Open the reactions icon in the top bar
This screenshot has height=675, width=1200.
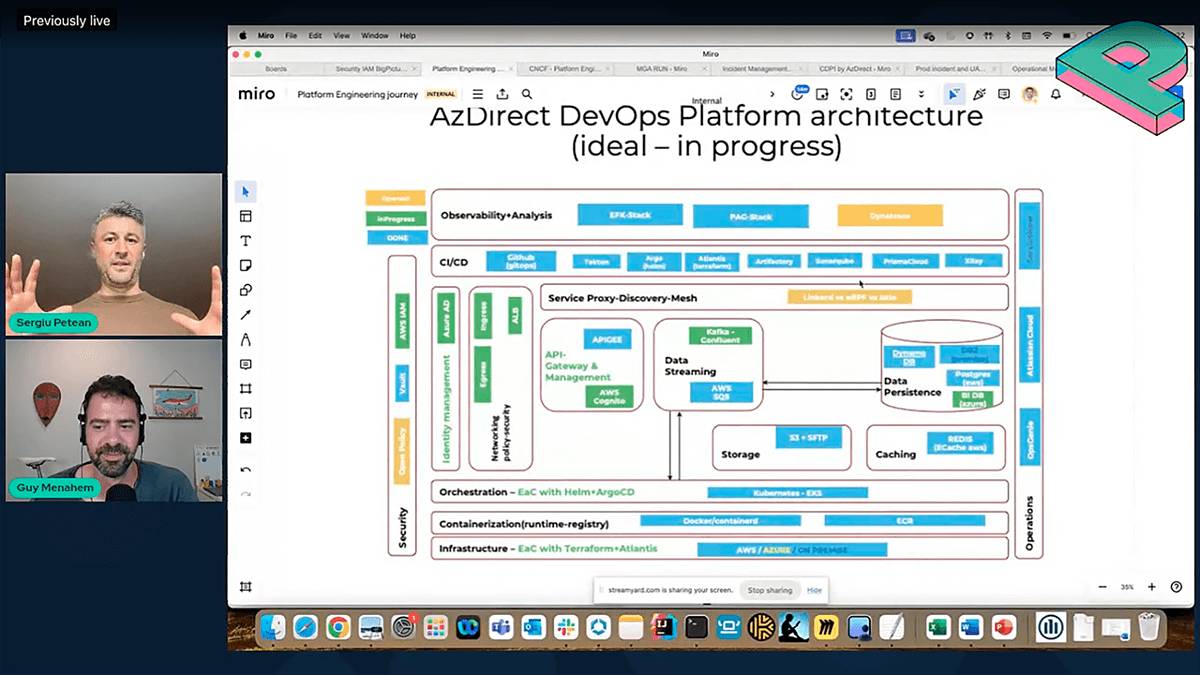pyautogui.click(x=979, y=94)
